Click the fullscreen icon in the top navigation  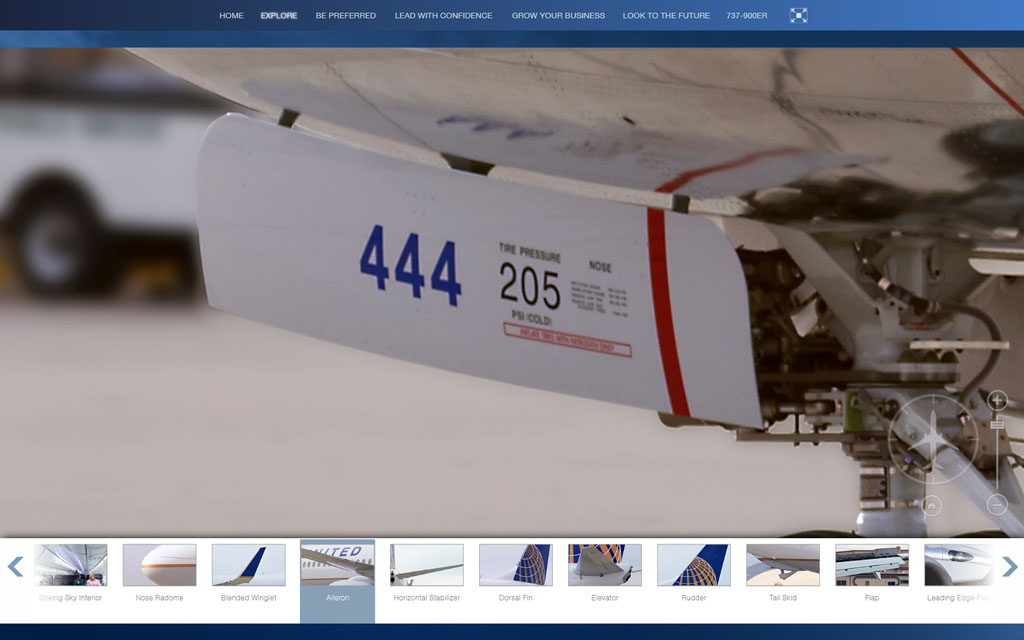(x=798, y=15)
